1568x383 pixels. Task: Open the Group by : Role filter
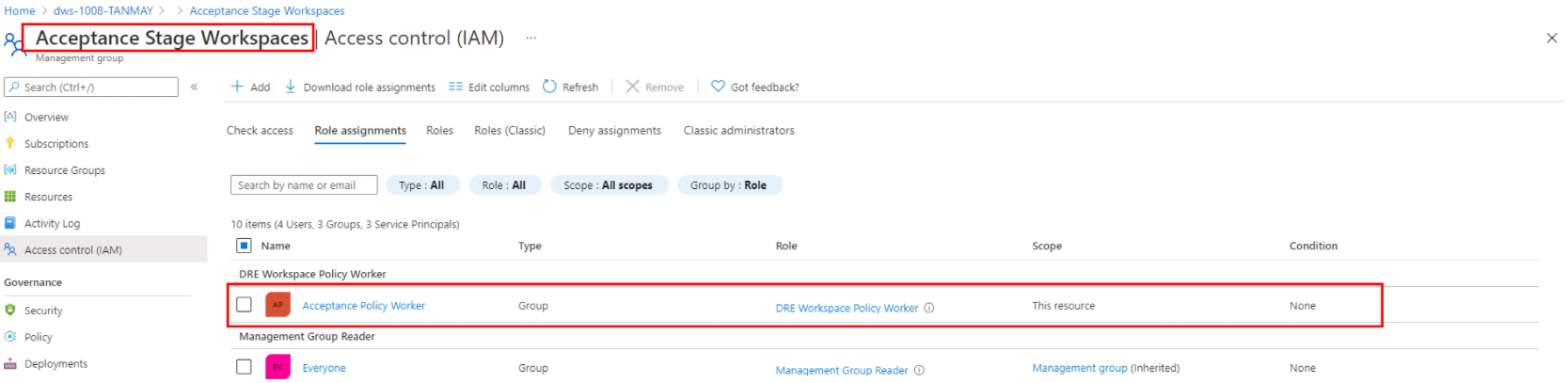tap(729, 185)
